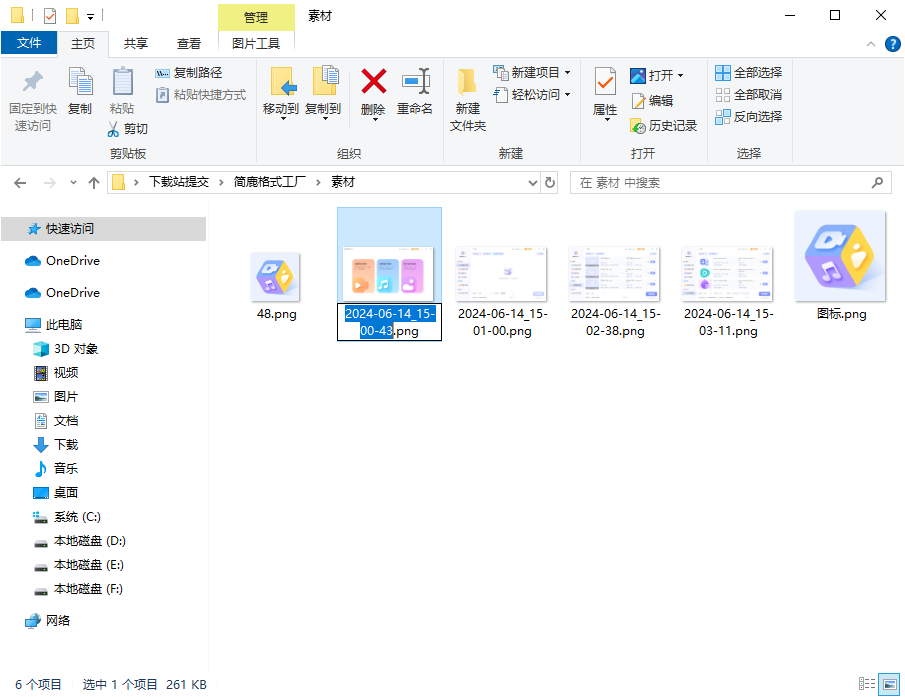Image resolution: width=905 pixels, height=697 pixels.
Task: Open the 图标.png image thumbnail
Action: (840, 256)
